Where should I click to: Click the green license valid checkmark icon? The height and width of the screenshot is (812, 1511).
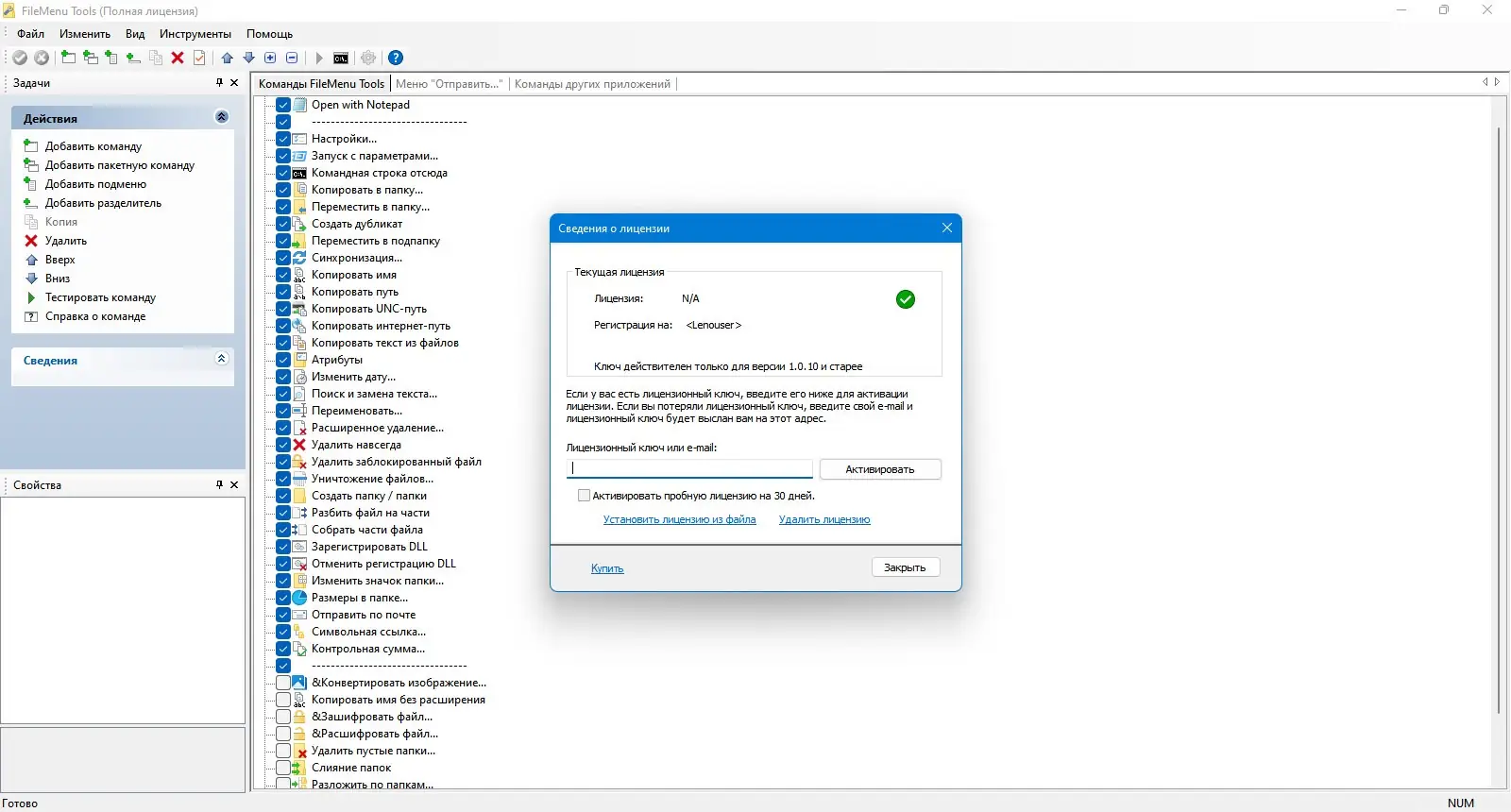[906, 299]
